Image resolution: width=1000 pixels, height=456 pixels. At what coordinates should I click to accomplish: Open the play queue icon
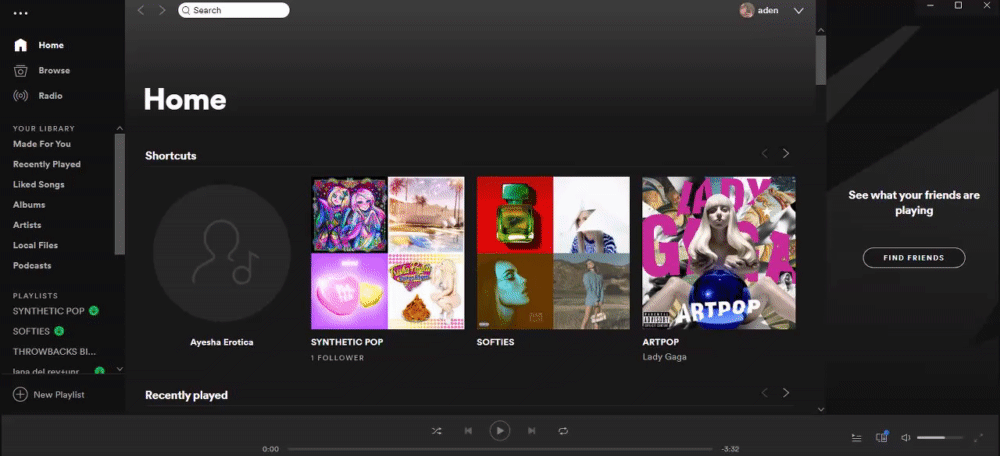point(857,438)
